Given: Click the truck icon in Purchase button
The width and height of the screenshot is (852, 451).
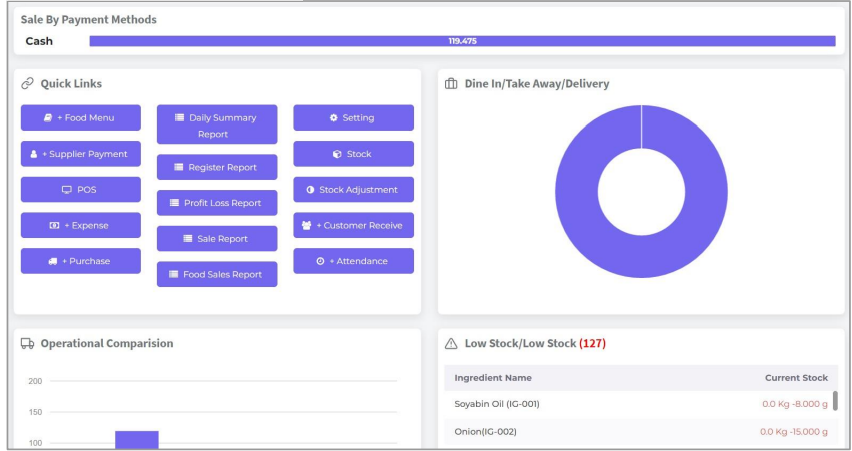Looking at the screenshot, I should [x=53, y=261].
